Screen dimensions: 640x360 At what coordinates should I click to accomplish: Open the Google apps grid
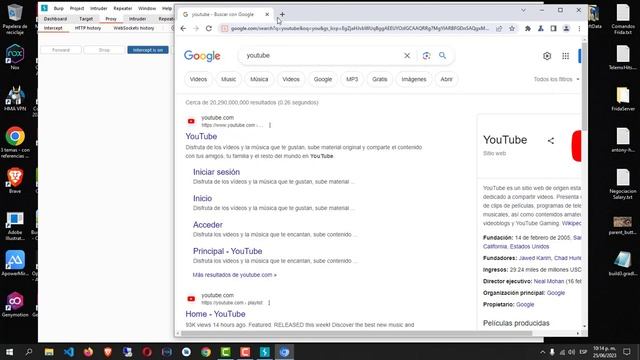pyautogui.click(x=565, y=56)
